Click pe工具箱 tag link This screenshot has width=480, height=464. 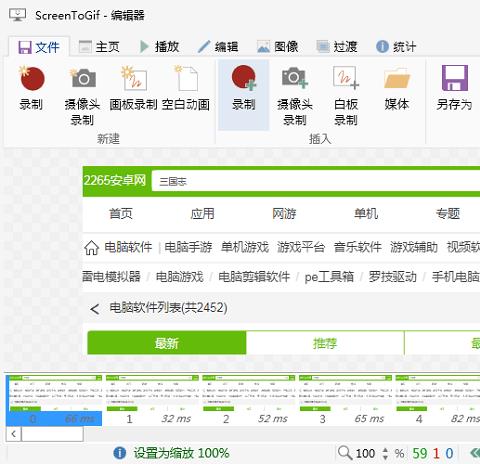tap(329, 277)
